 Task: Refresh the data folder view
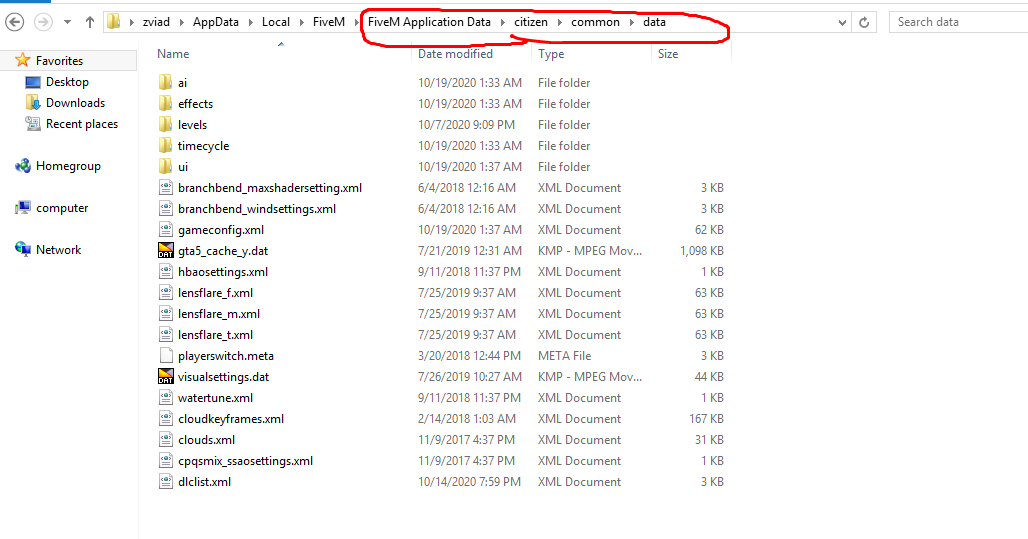tap(864, 22)
